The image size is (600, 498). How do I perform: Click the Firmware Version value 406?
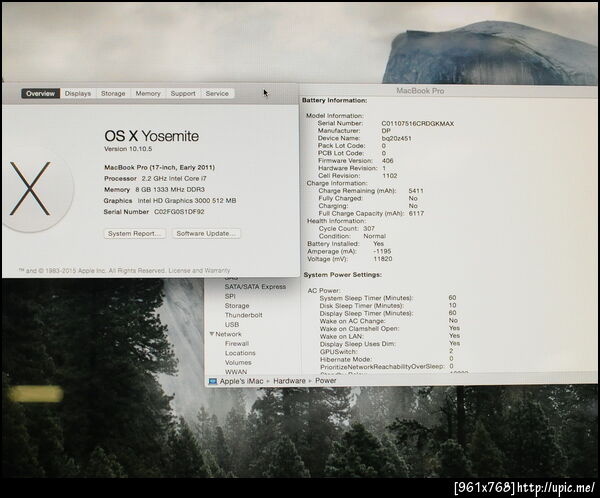tap(387, 161)
